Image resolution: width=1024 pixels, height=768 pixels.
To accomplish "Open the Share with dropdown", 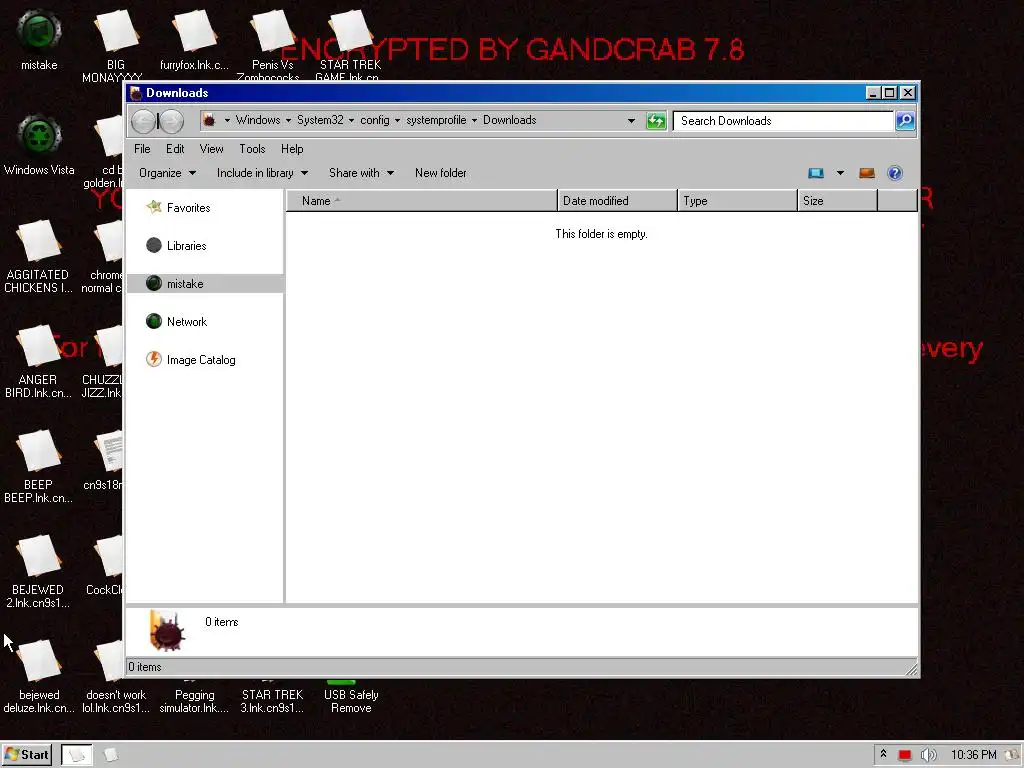I will (361, 173).
